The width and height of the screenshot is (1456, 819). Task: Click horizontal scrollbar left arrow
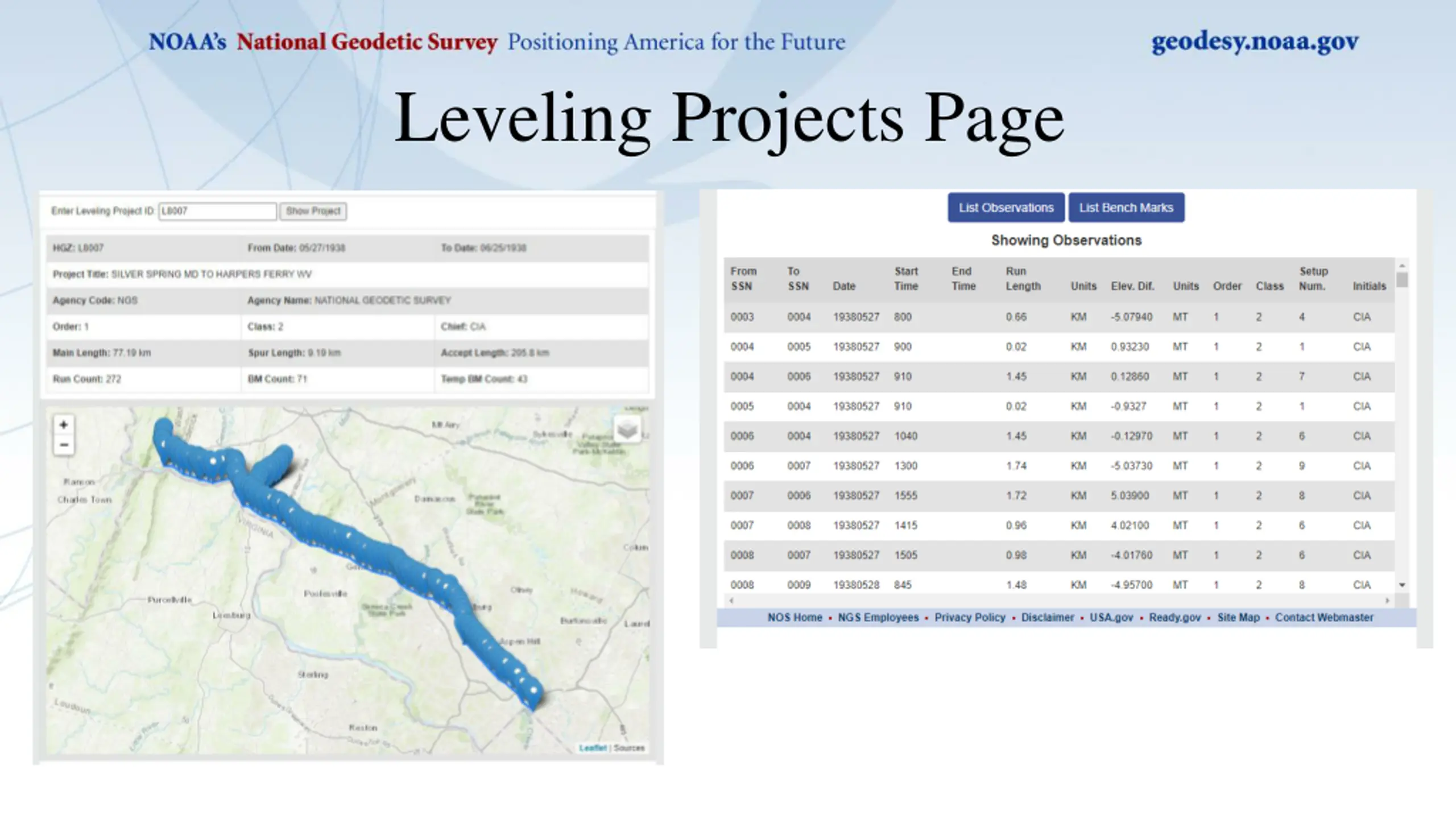coord(731,600)
